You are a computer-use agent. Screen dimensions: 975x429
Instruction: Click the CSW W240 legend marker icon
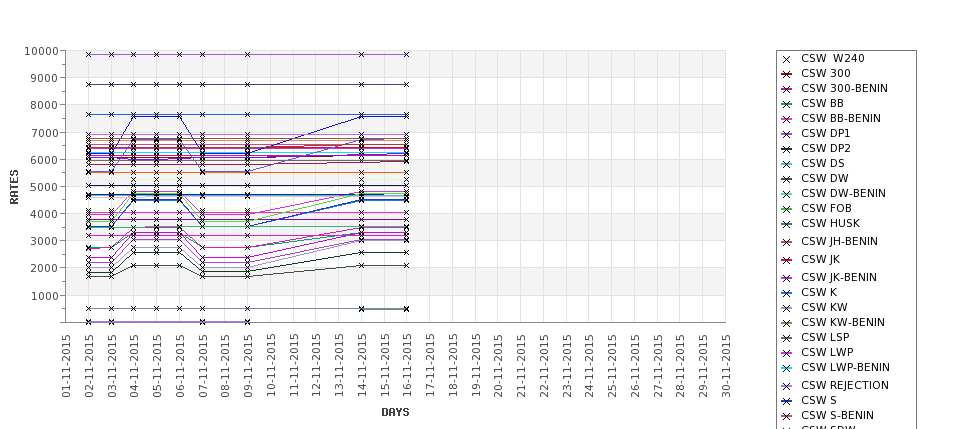(787, 59)
